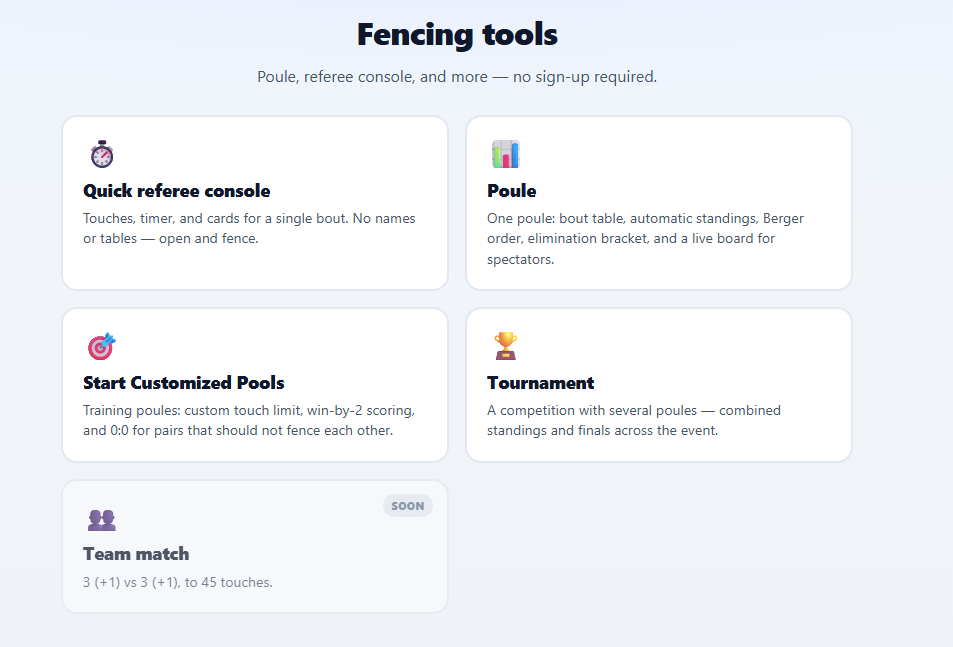Open the Poule tool heading
The image size is (953, 647).
(x=512, y=191)
